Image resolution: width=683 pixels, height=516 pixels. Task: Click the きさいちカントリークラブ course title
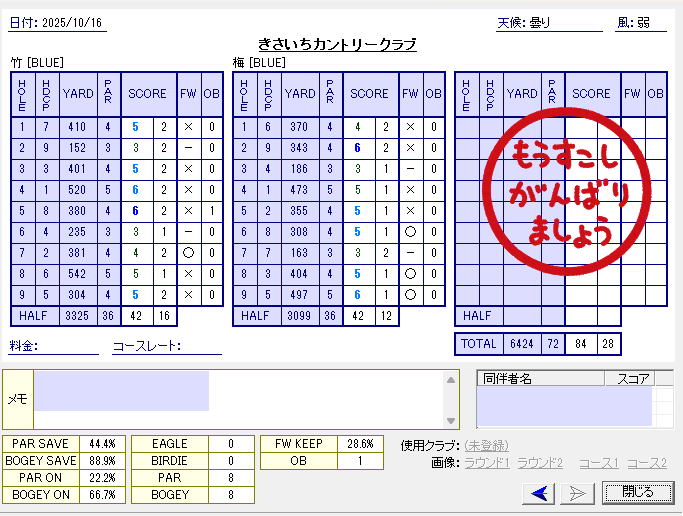[x=337, y=45]
